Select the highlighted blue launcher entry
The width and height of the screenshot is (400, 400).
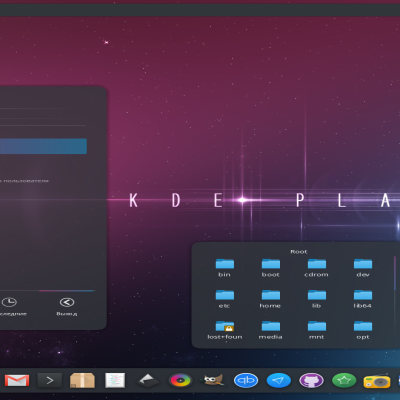click(43, 146)
